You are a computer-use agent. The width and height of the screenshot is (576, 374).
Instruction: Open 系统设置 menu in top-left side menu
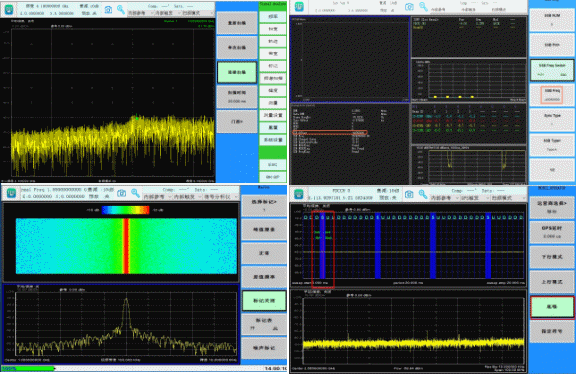[x=273, y=140]
